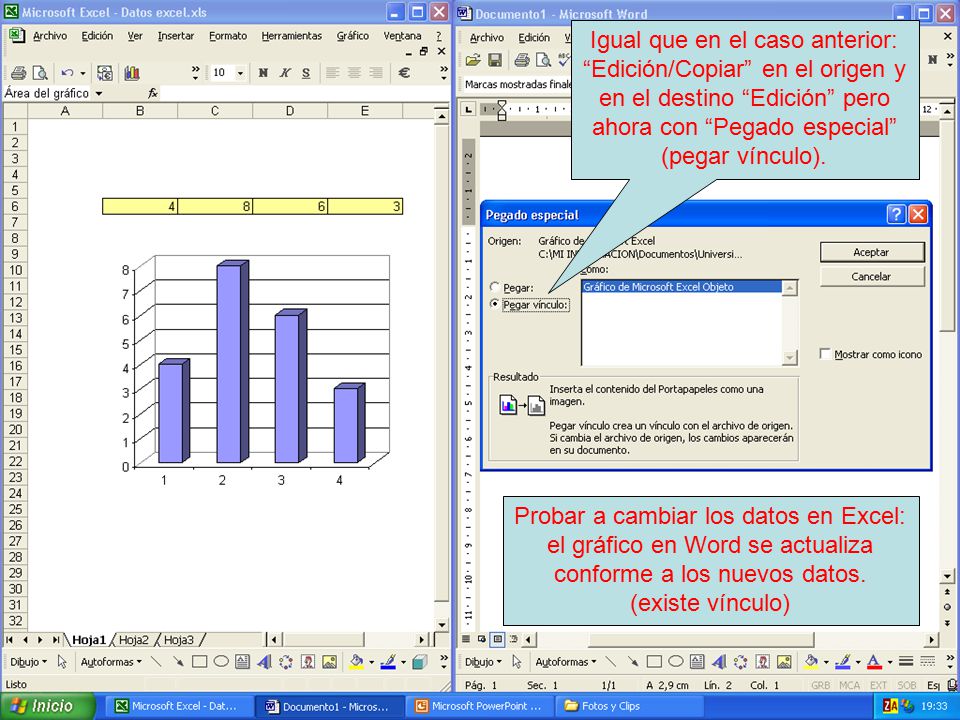
Task: Open the Autoformas menu in Excel drawing toolbar
Action: (111, 662)
